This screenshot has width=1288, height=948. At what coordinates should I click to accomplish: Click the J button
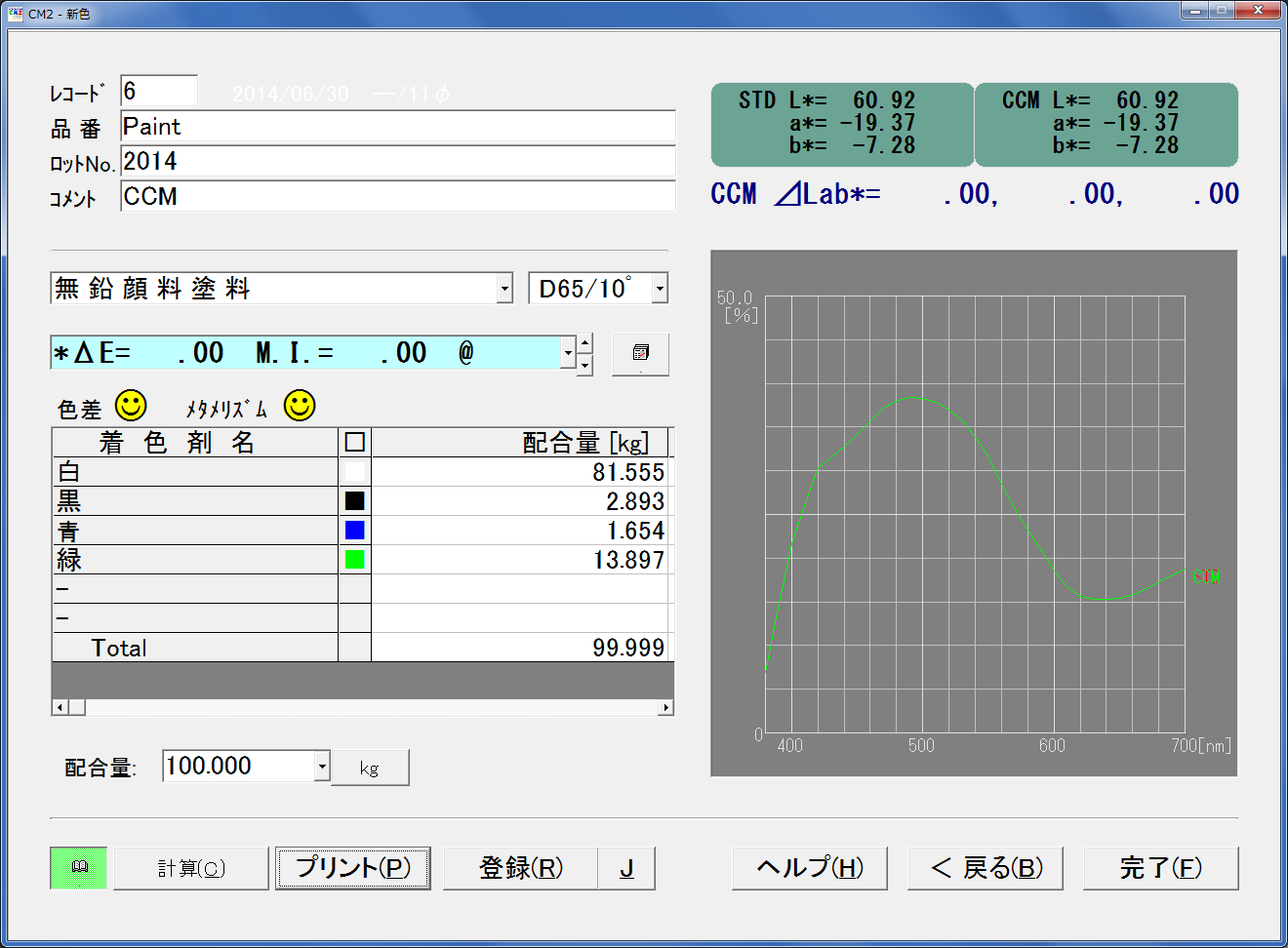click(x=626, y=868)
